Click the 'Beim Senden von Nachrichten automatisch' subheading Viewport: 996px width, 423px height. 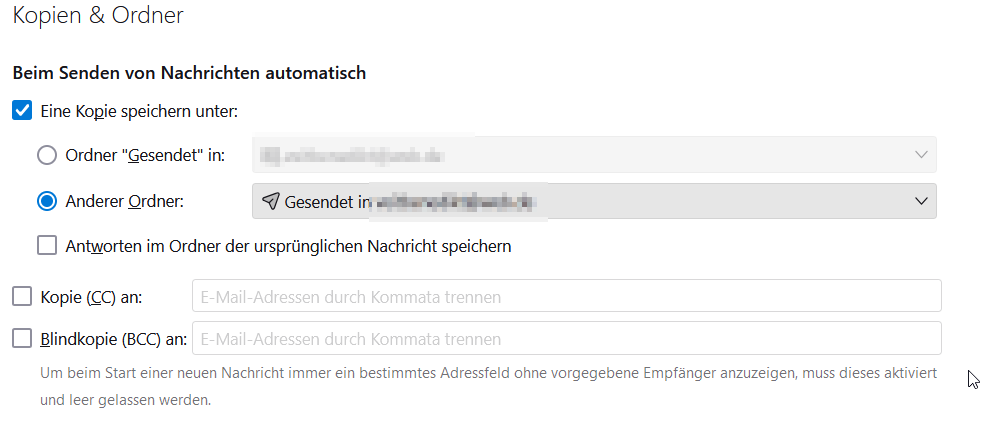click(x=189, y=73)
